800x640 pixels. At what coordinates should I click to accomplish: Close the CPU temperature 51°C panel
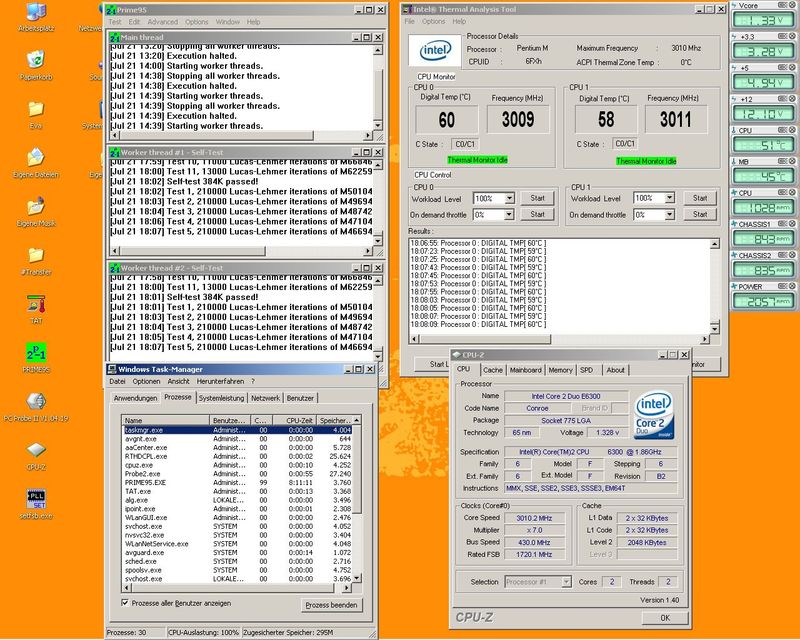point(792,130)
